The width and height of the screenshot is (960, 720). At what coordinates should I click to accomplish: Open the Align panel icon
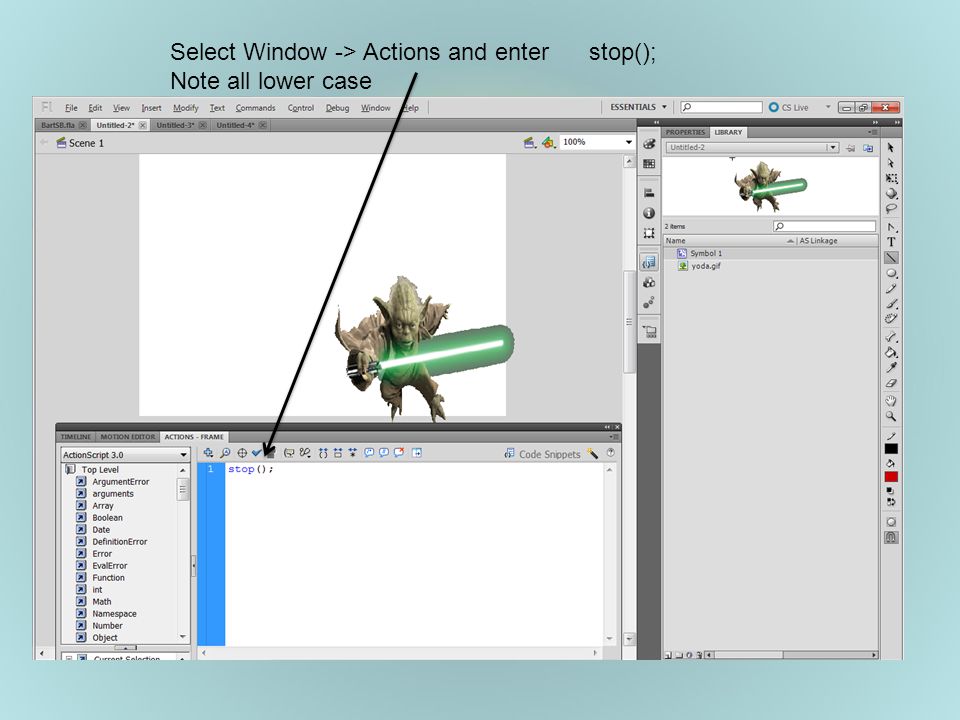(649, 193)
